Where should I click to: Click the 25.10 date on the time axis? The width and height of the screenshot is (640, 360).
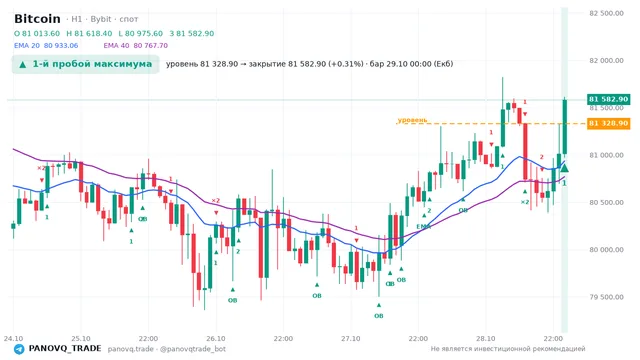point(81,338)
